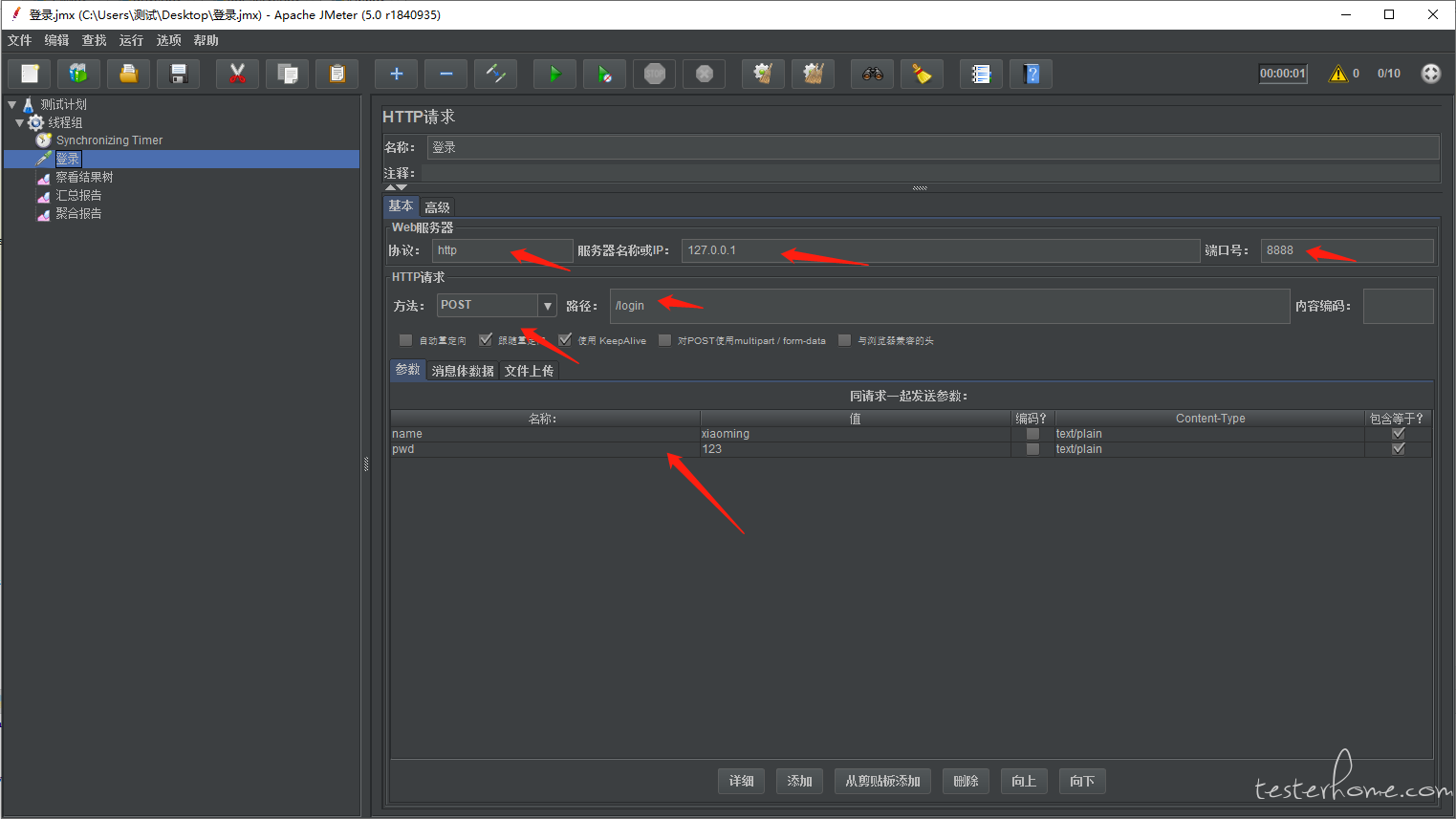Collapse all tree nodes (minus icon)
This screenshot has height=819, width=1456.
[446, 74]
